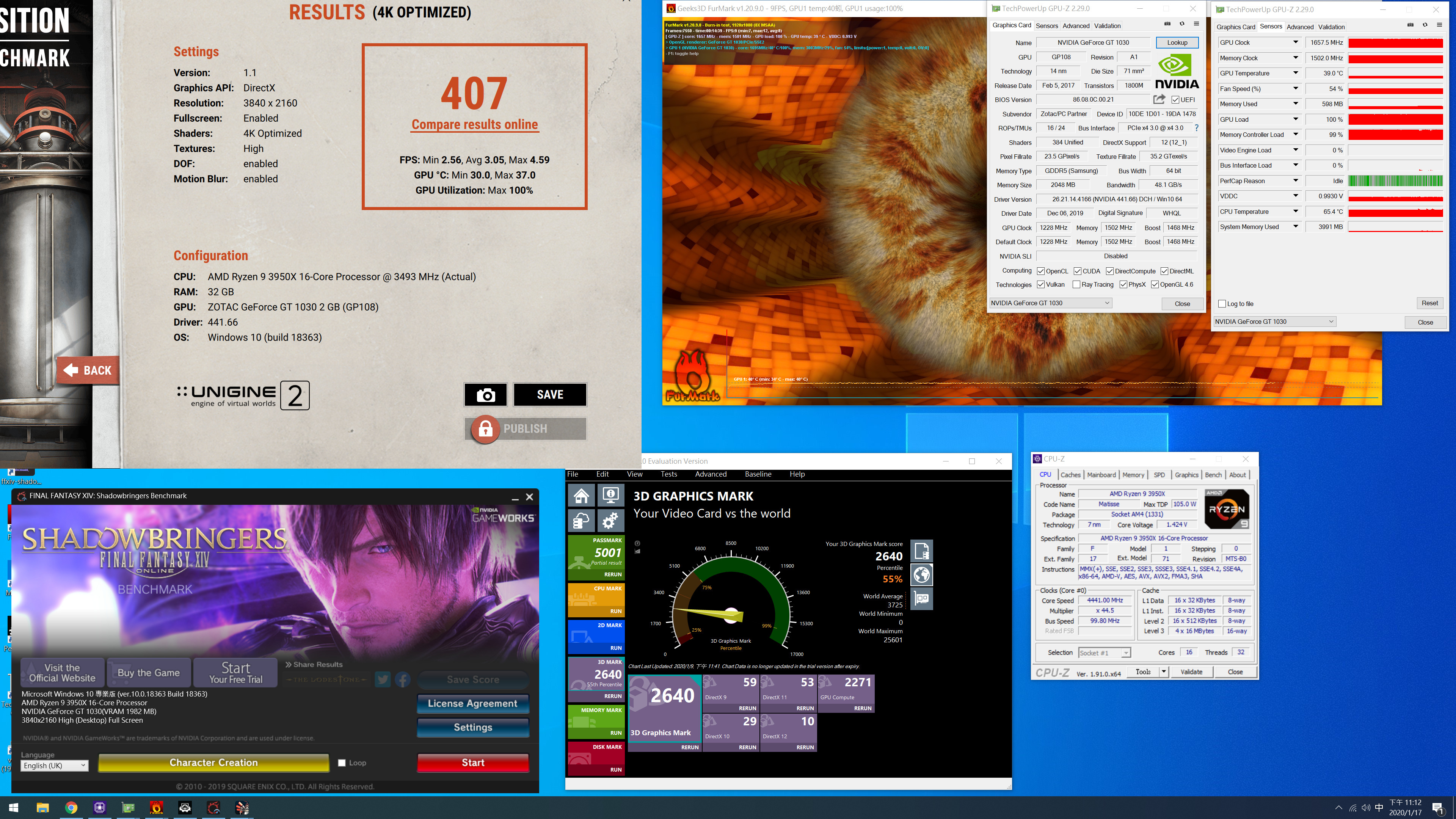
Task: Click the camera screenshot button in Superposition results
Action: click(485, 394)
